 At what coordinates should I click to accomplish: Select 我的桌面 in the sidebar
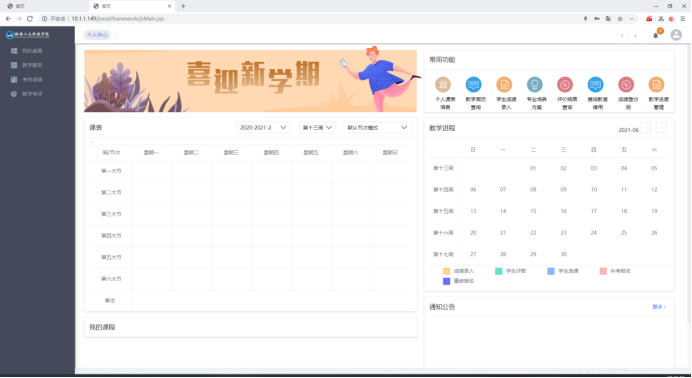(x=32, y=51)
